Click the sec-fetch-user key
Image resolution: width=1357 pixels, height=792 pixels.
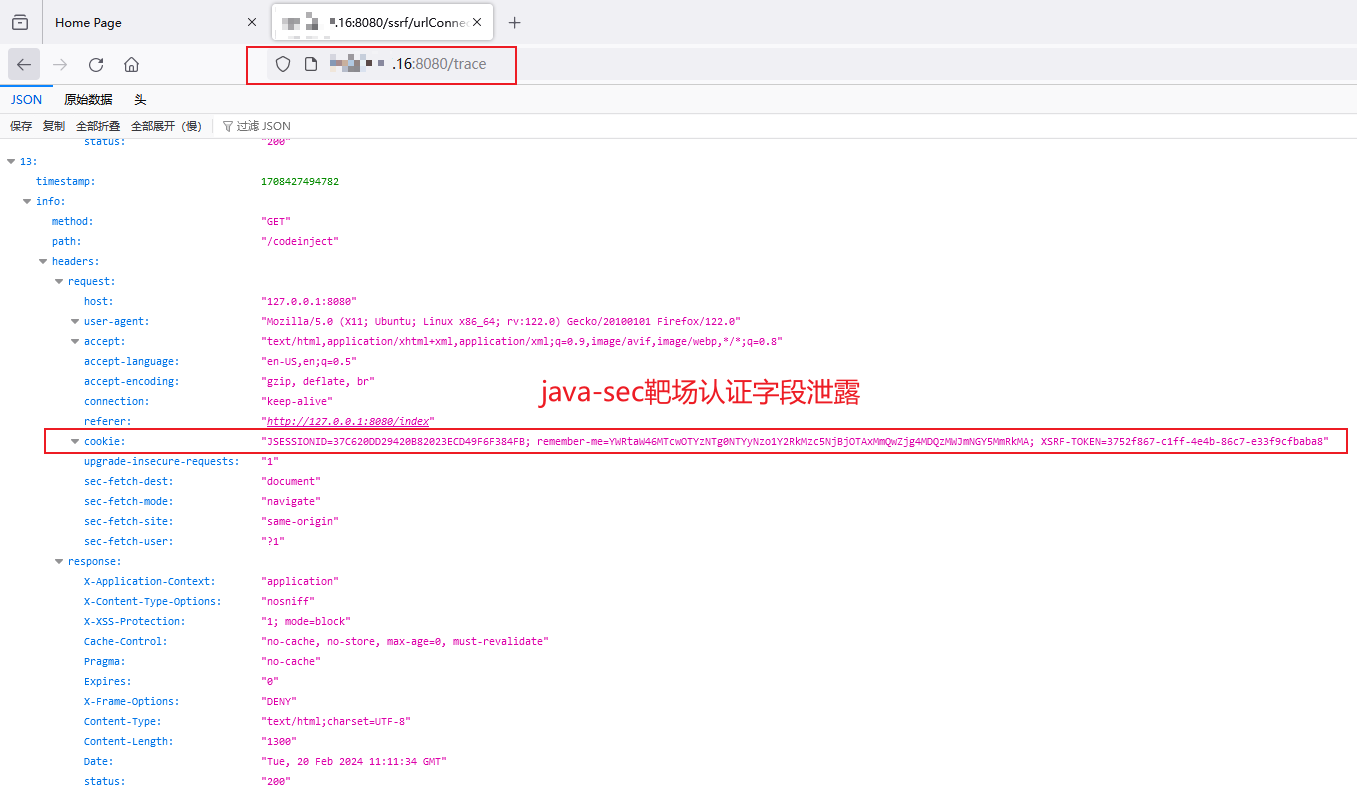coord(129,541)
